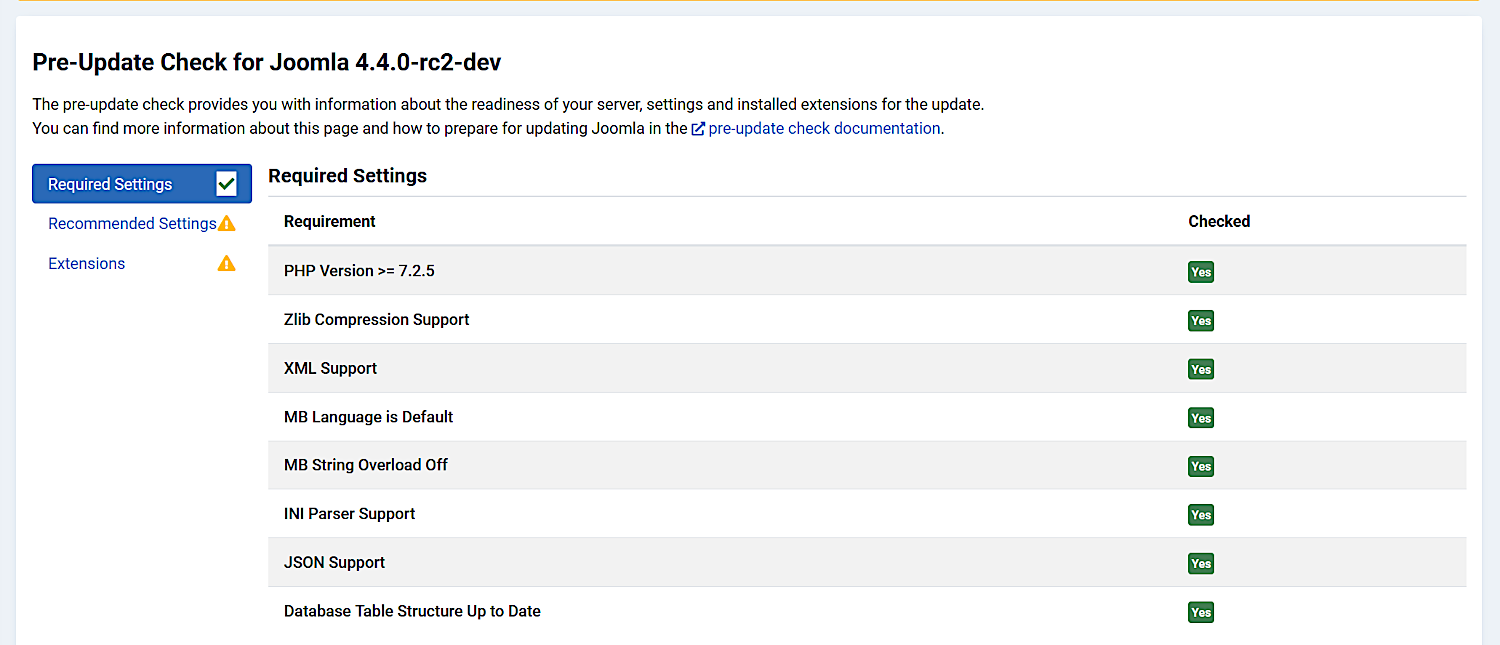Viewport: 1500px width, 645px height.
Task: Click the PHP Version >= 7.2.5 row label
Action: pos(359,271)
